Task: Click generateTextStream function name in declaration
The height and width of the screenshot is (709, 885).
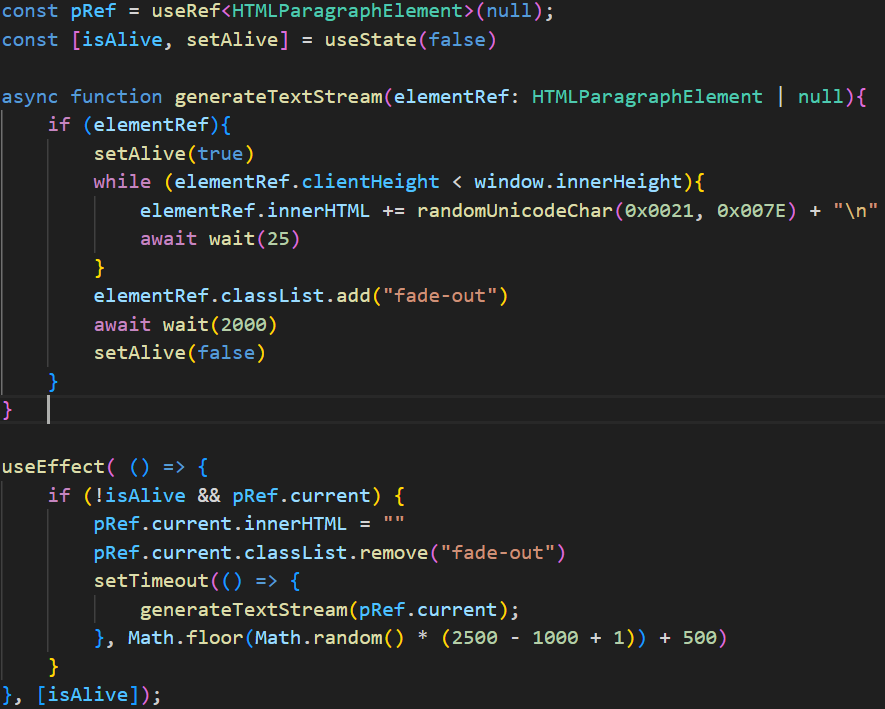Action: pos(278,97)
